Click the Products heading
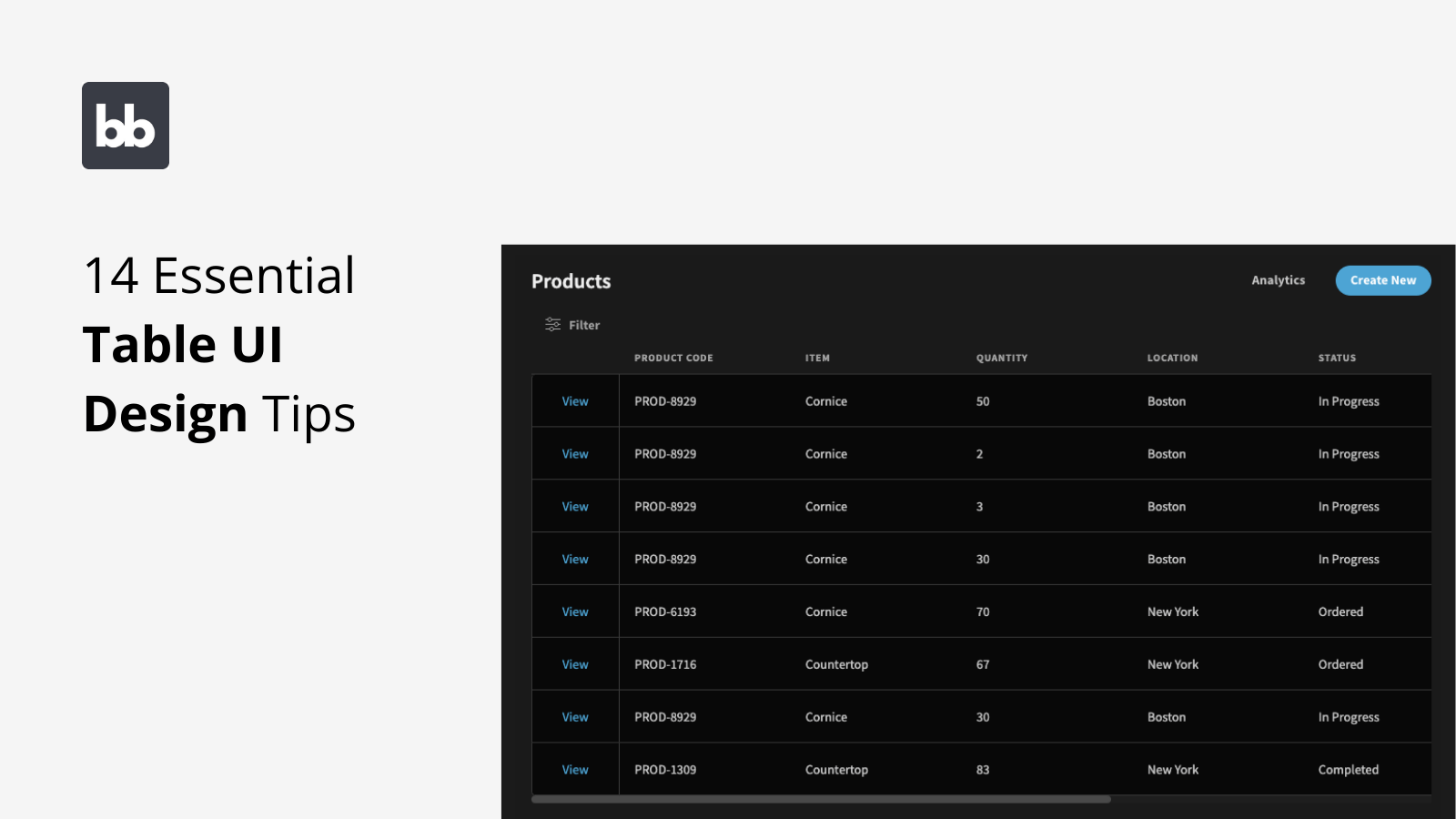The height and width of the screenshot is (819, 1456). pos(571,281)
